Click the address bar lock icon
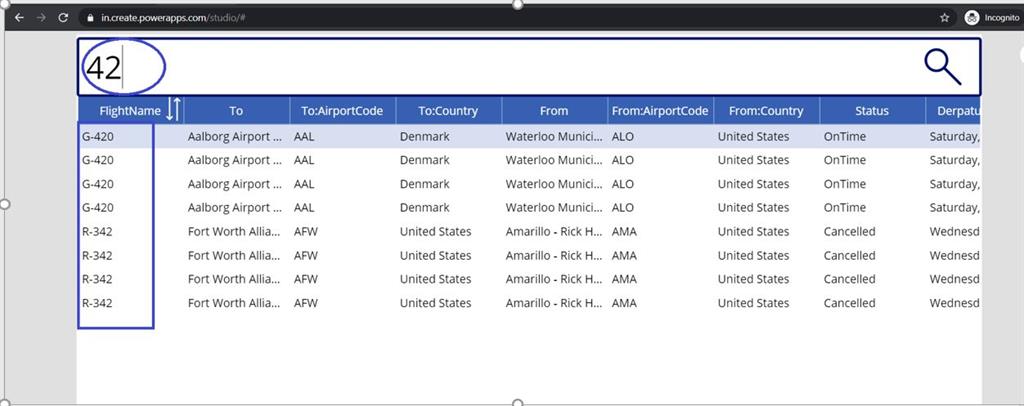1024x406 pixels. (x=91, y=18)
